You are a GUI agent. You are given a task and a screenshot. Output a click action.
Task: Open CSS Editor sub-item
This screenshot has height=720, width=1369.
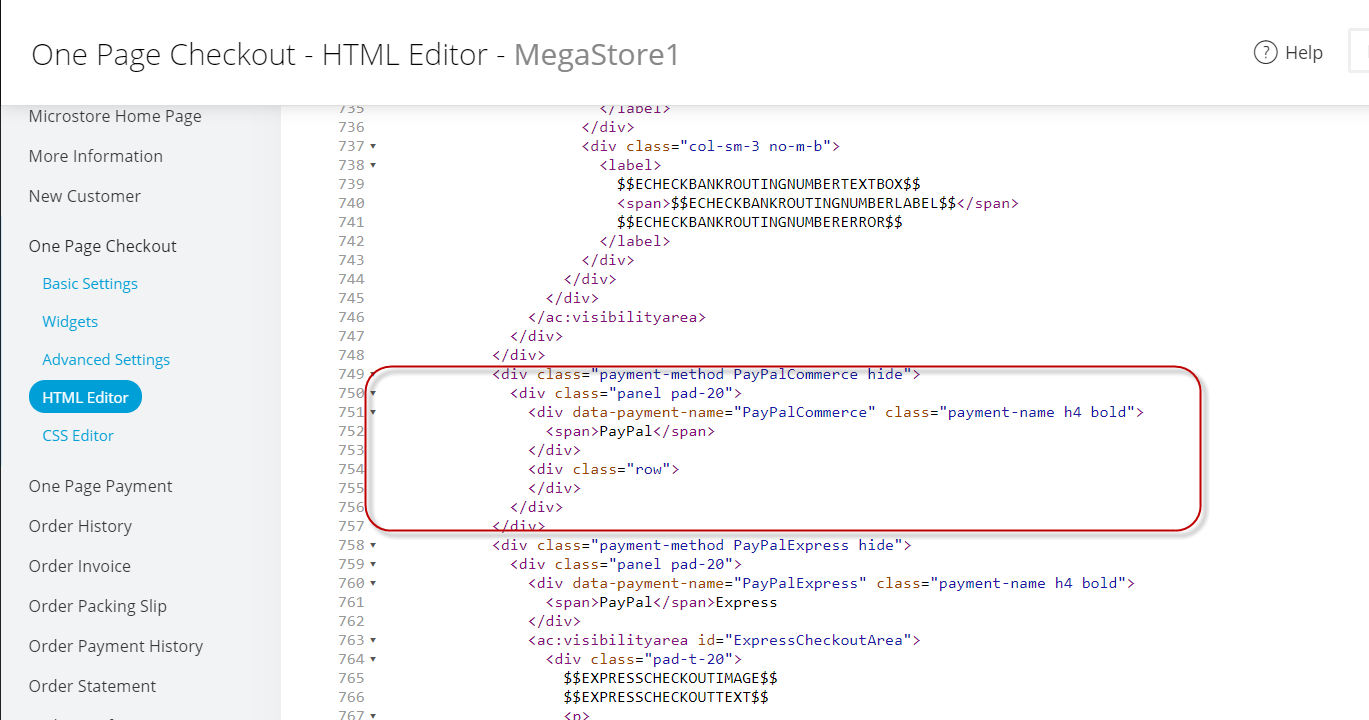(78, 436)
